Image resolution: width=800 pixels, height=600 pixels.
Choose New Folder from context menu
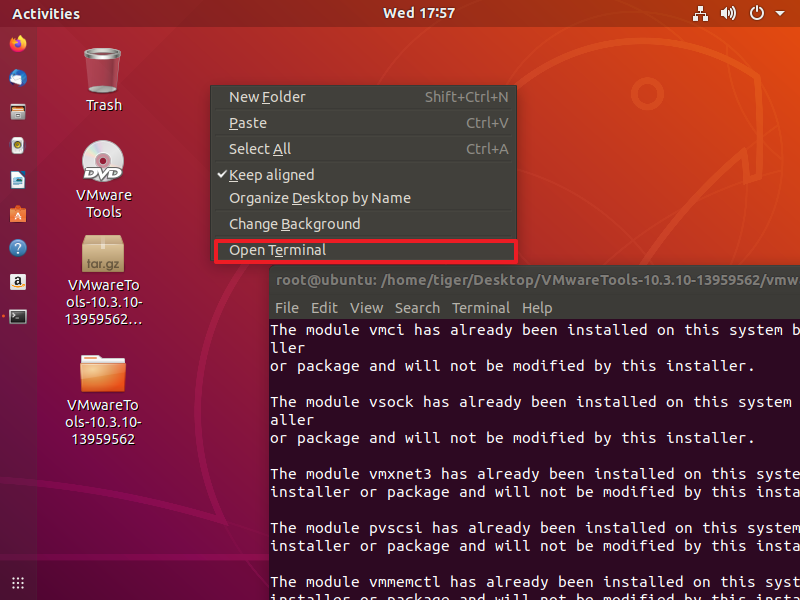(x=364, y=97)
